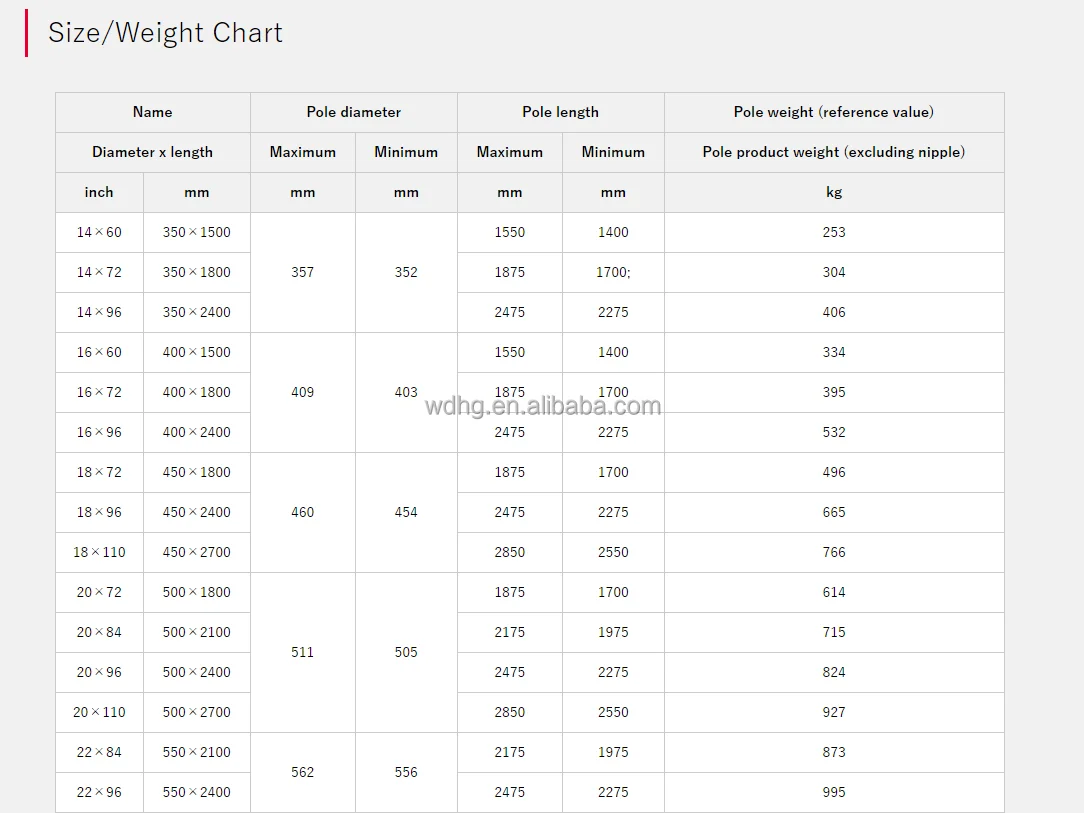
Task: Select the Pole length header cell
Action: [x=560, y=112]
